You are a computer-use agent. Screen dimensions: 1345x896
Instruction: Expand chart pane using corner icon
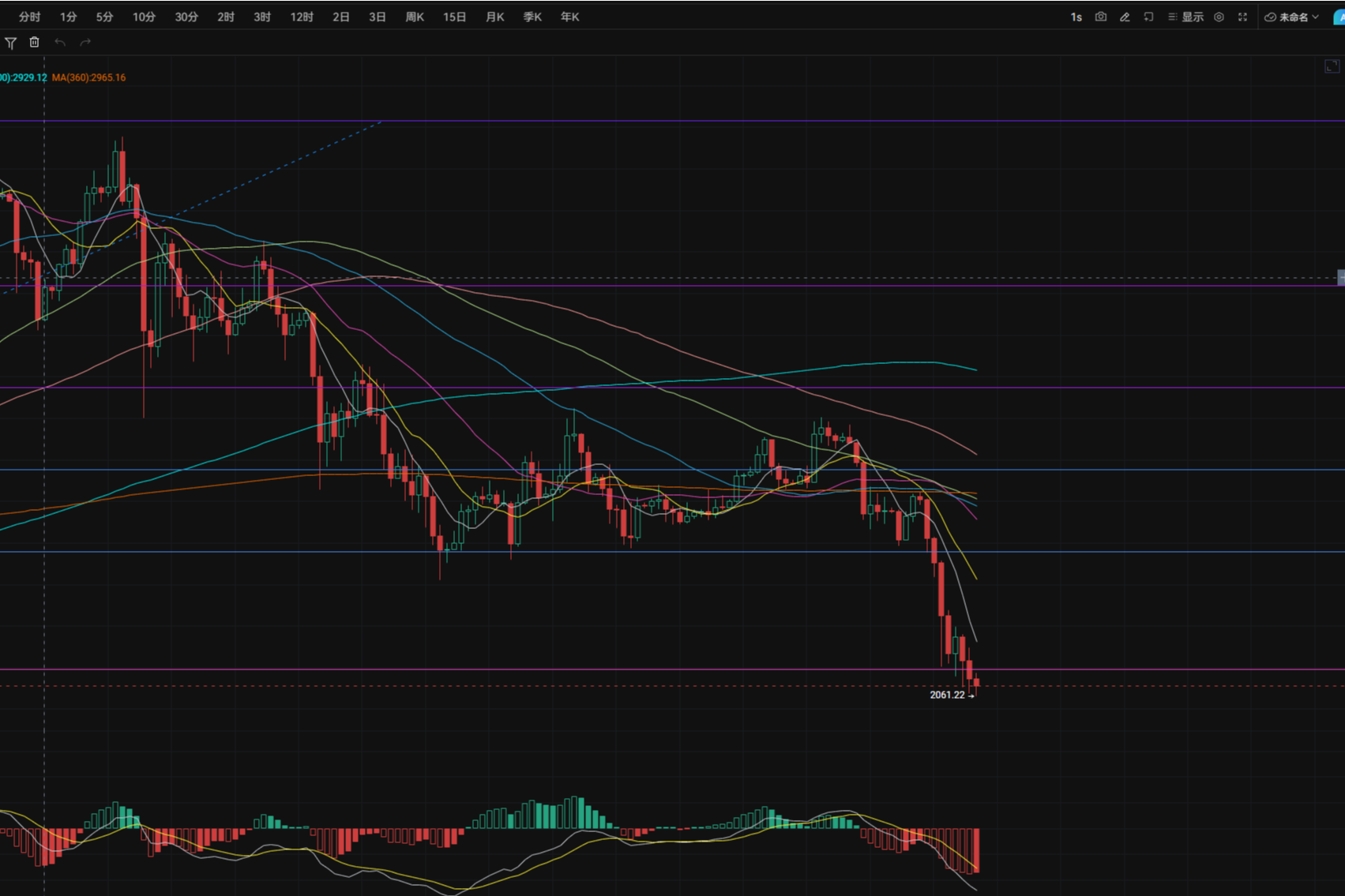(1332, 67)
